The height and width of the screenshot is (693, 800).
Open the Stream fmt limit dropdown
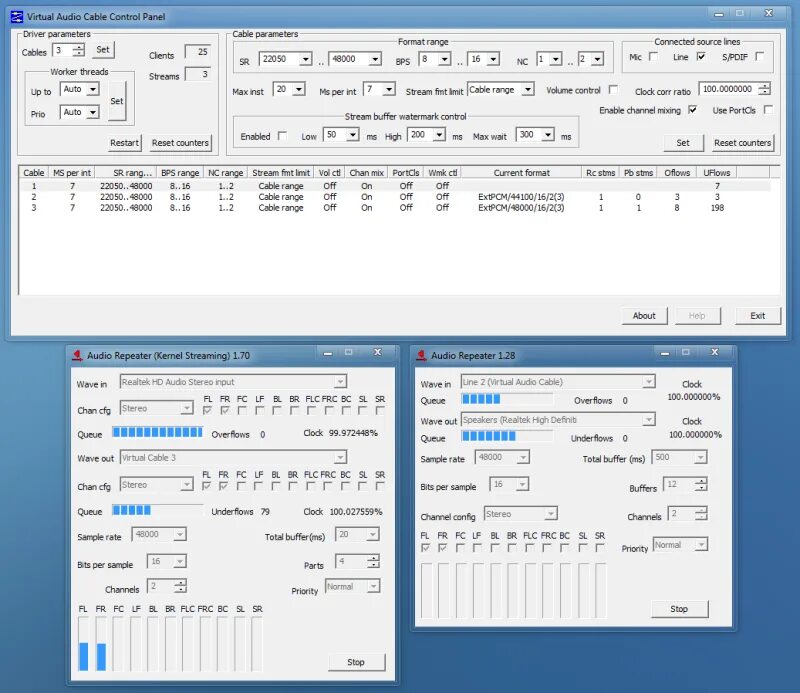(x=528, y=90)
